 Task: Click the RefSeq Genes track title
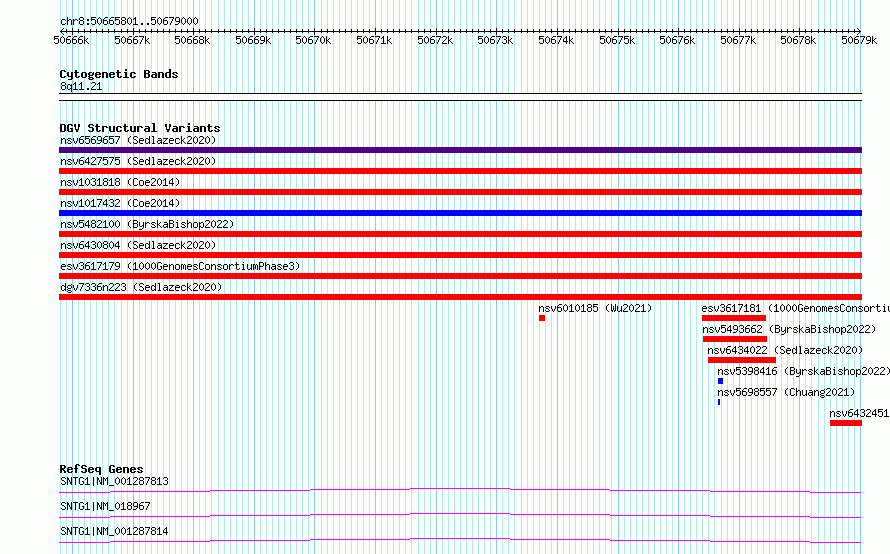tap(101, 469)
